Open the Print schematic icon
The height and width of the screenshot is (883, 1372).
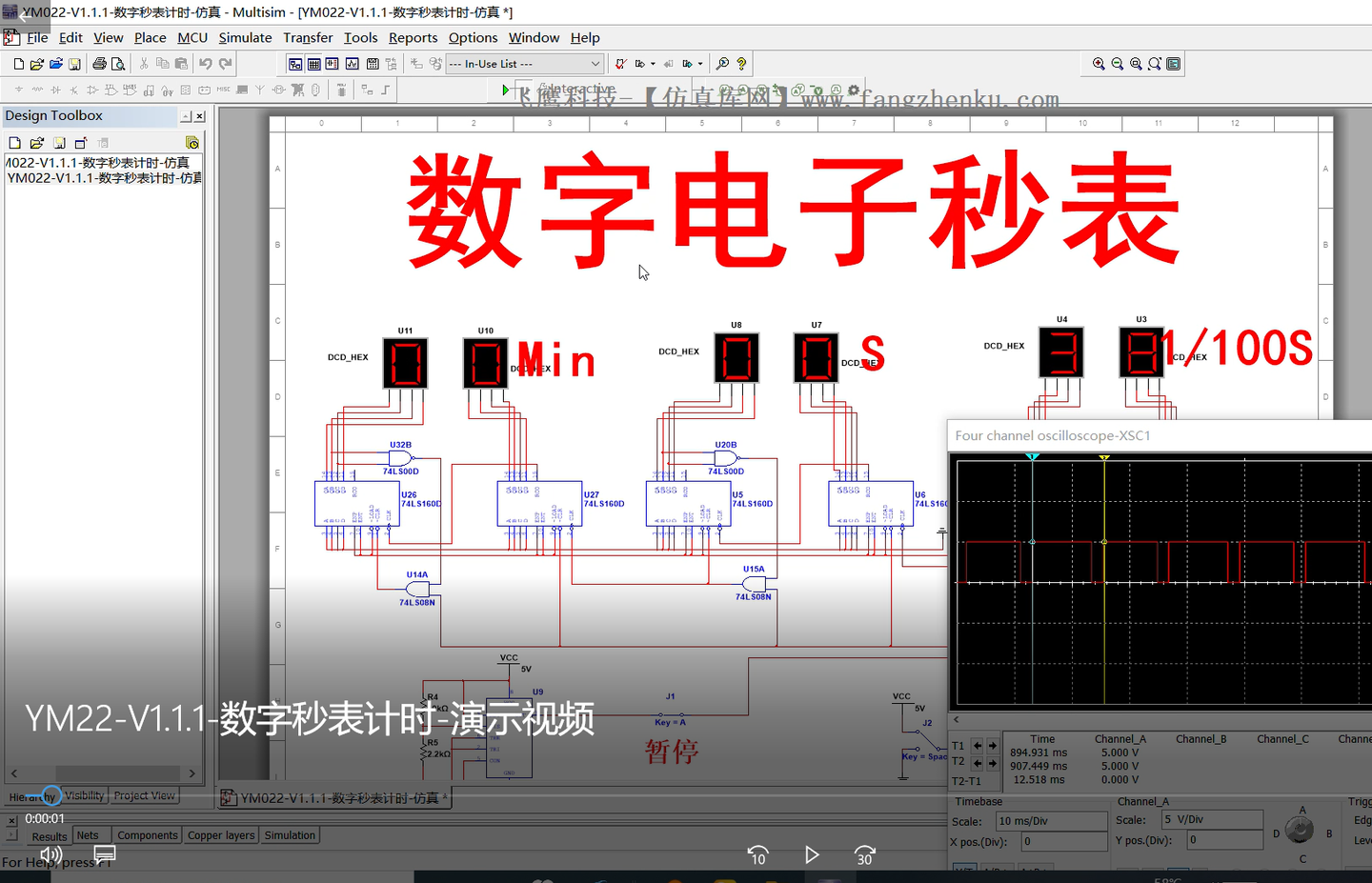pos(100,64)
